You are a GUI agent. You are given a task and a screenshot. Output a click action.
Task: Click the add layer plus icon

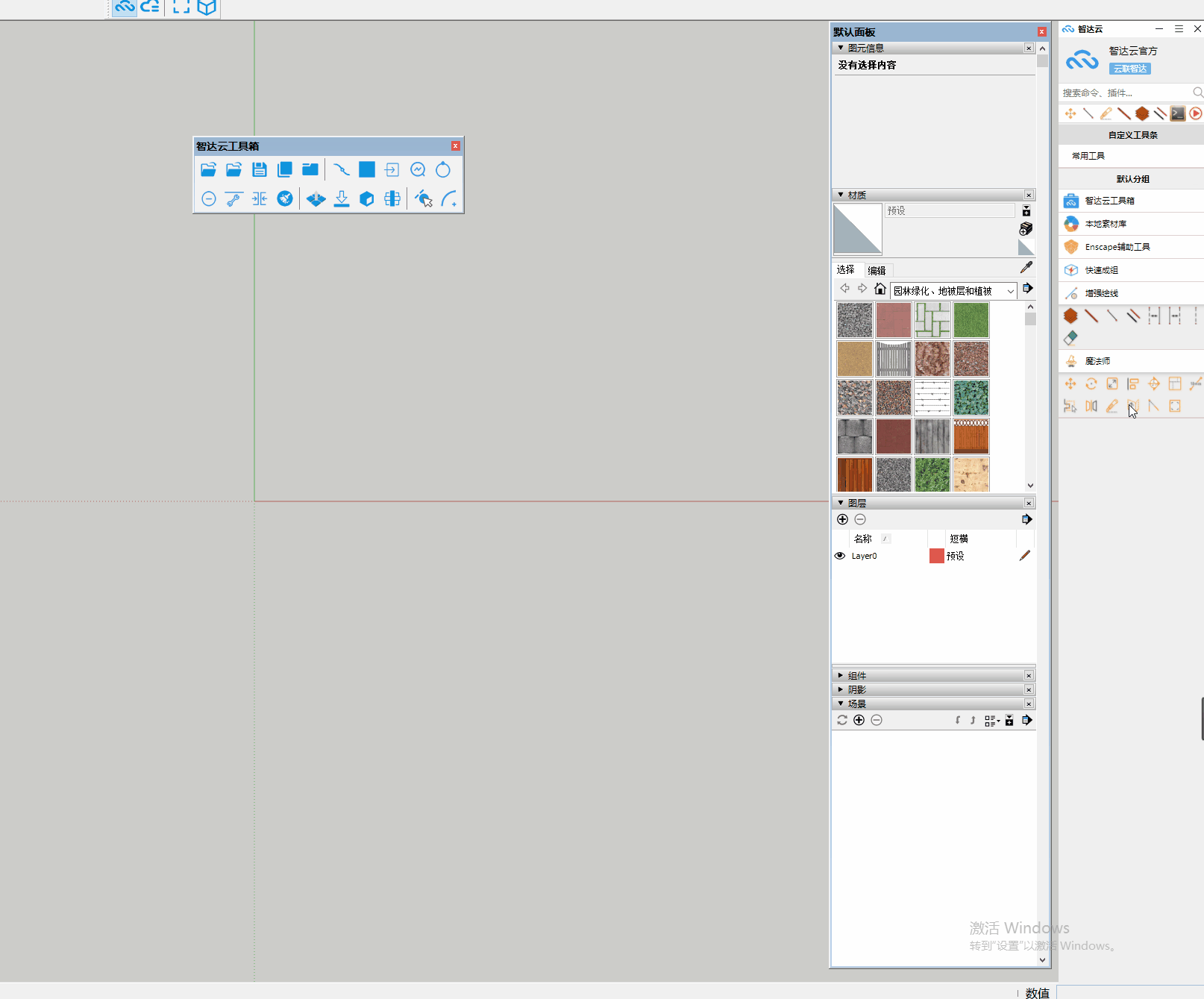(842, 519)
